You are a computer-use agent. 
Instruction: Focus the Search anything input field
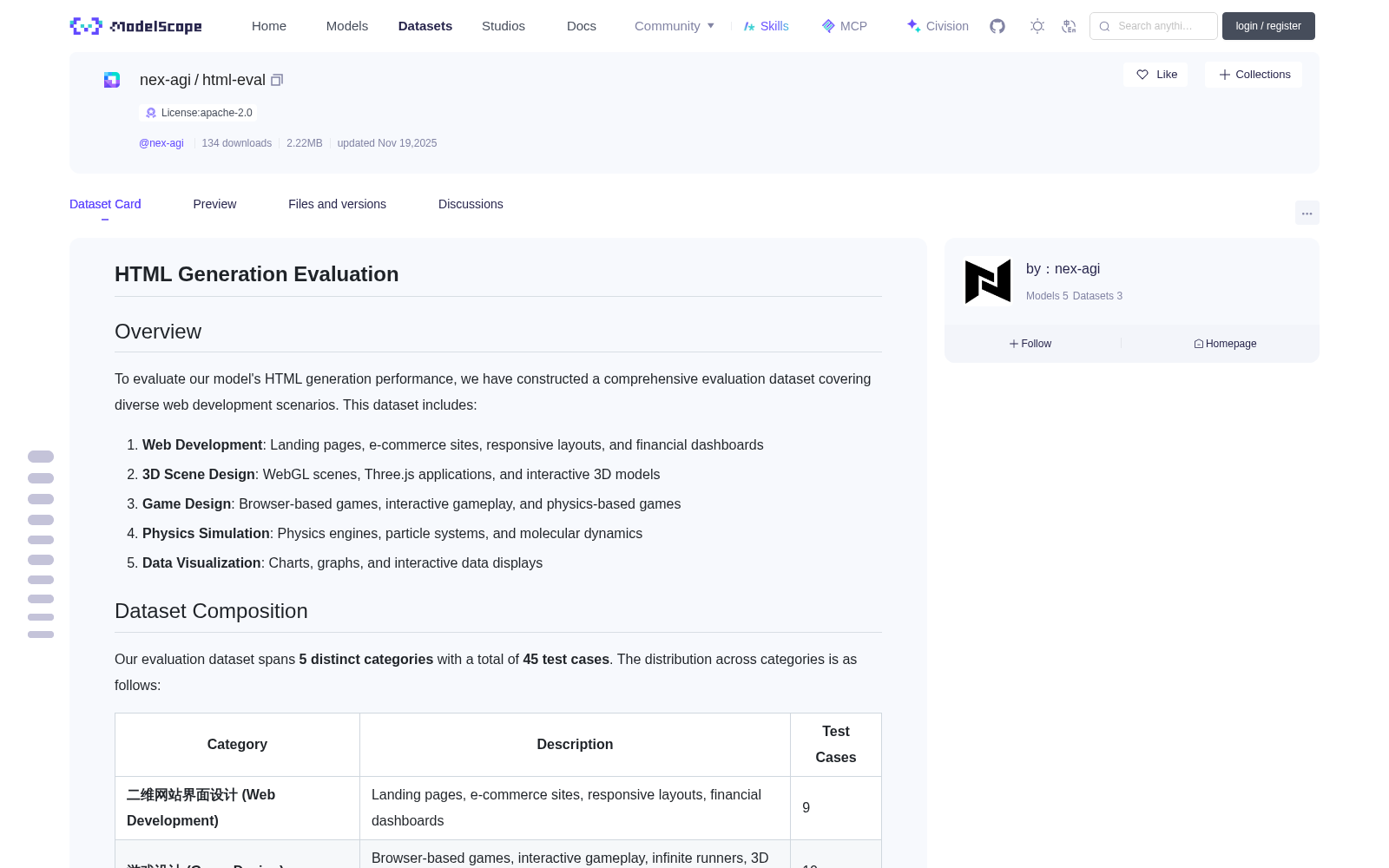(1154, 26)
